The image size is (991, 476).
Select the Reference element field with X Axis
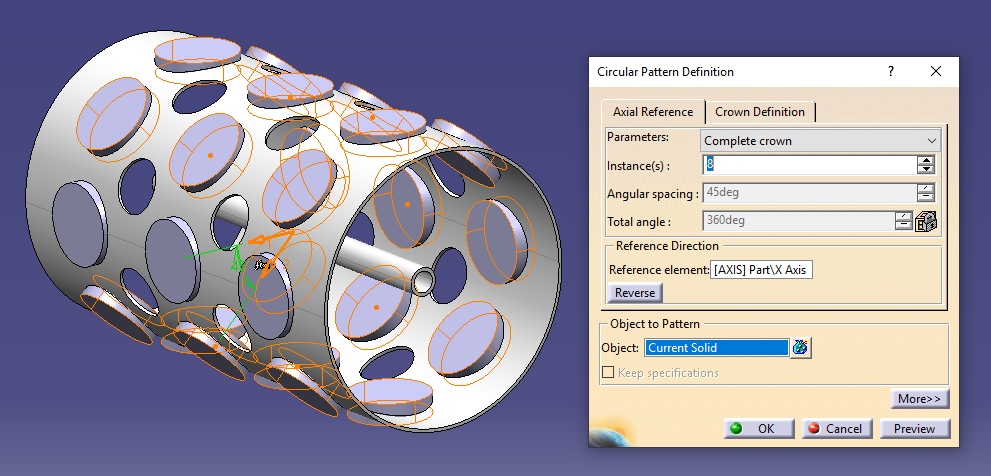pyautogui.click(x=762, y=270)
